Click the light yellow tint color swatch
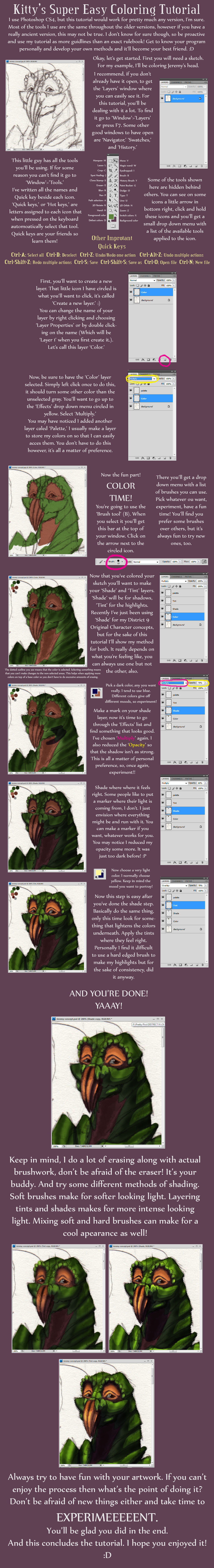This screenshot has width=214, height=1568. [x=98, y=873]
